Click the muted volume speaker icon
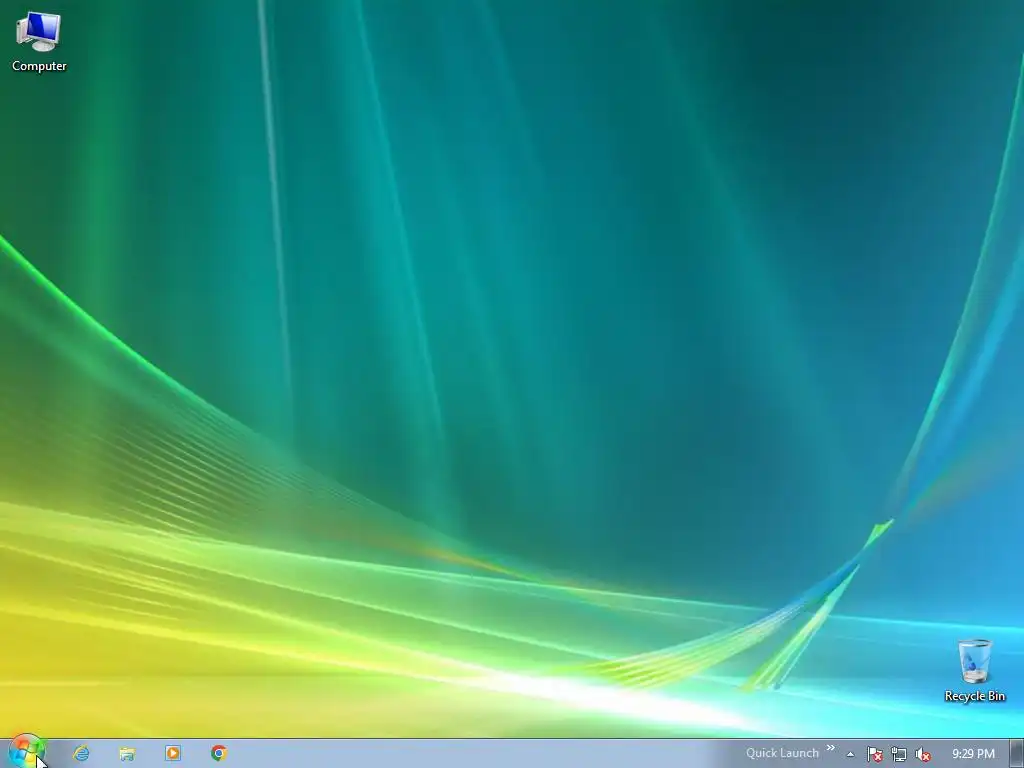The height and width of the screenshot is (768, 1024). pos(923,754)
